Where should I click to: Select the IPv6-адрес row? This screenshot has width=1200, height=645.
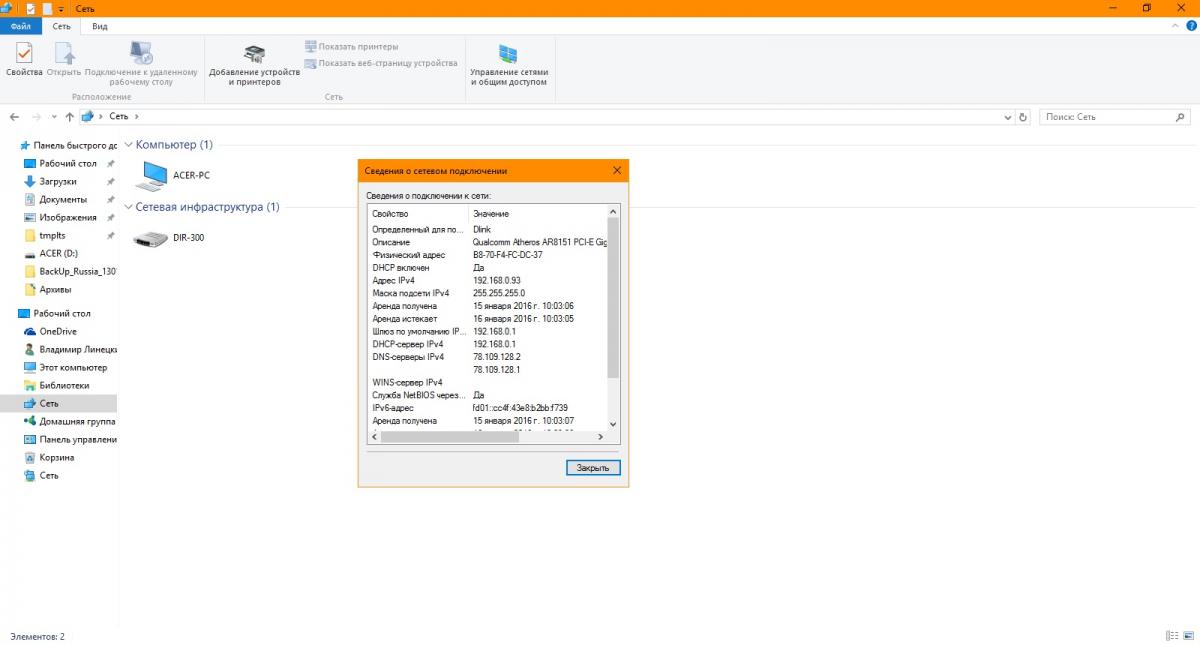point(487,408)
